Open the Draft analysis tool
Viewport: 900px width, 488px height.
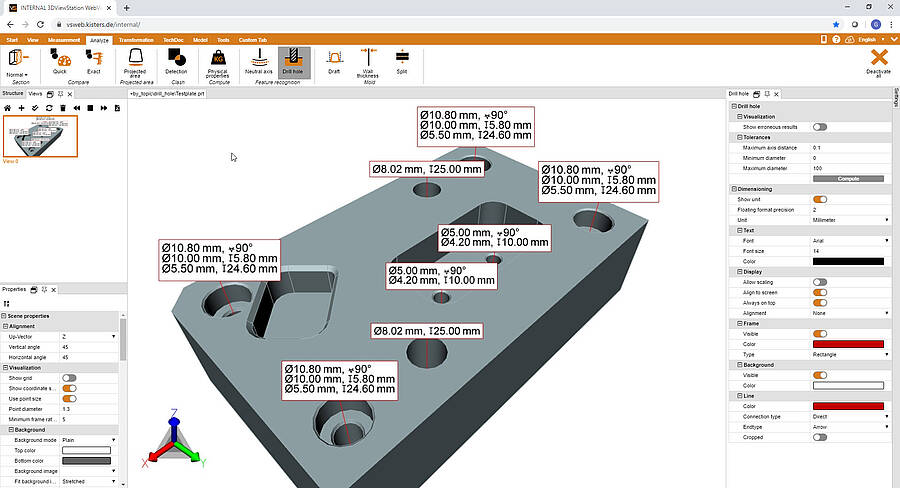pos(334,61)
